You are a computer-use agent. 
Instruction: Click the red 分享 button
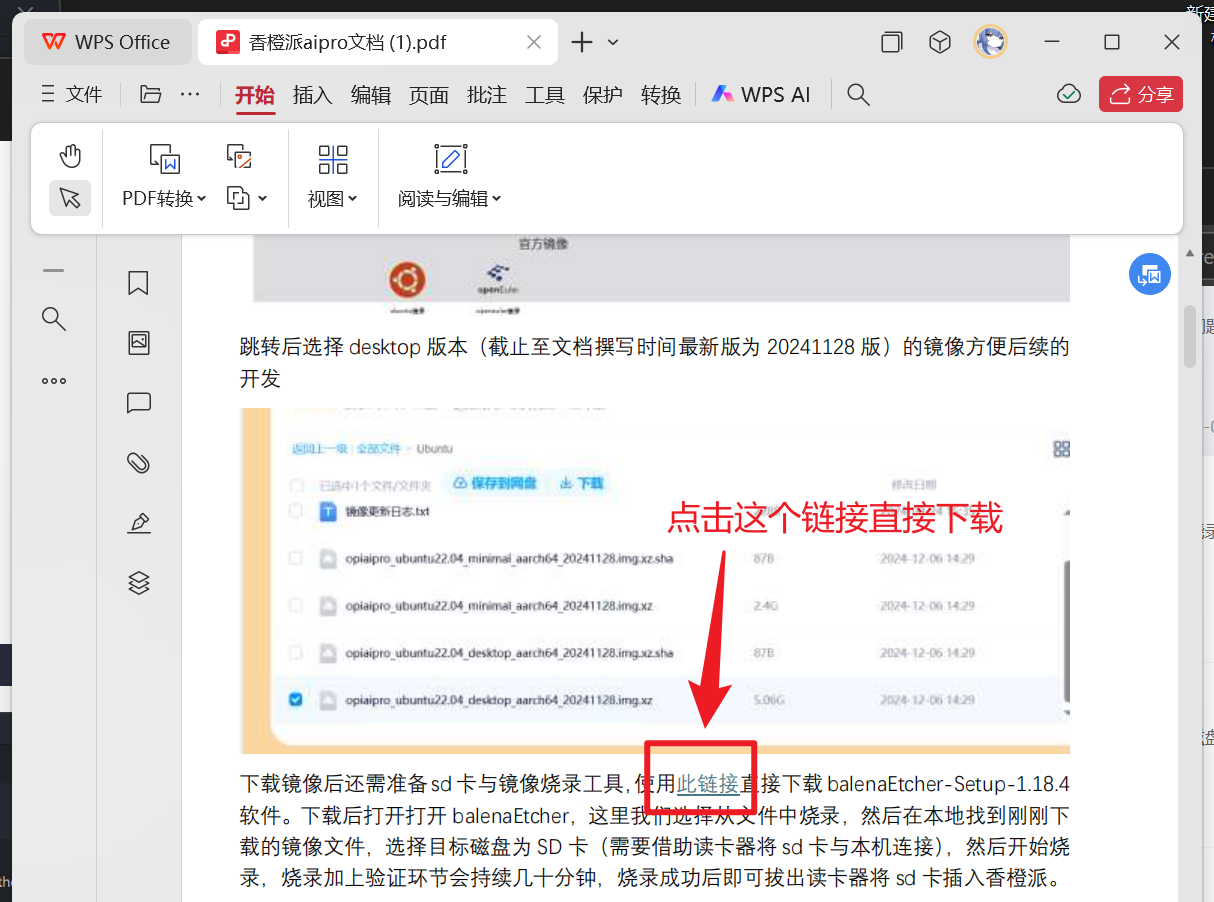(1141, 94)
